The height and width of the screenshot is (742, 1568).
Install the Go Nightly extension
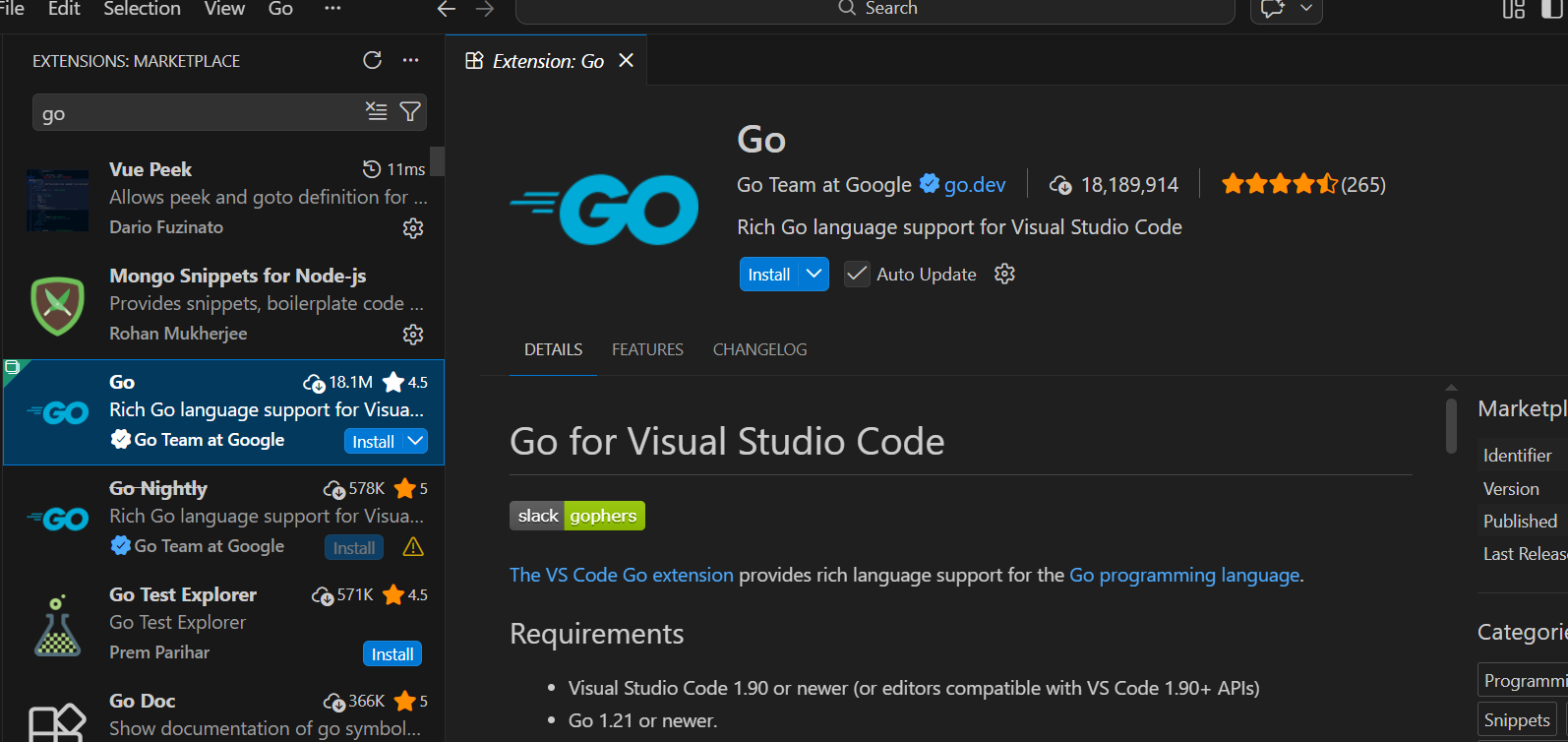point(354,548)
